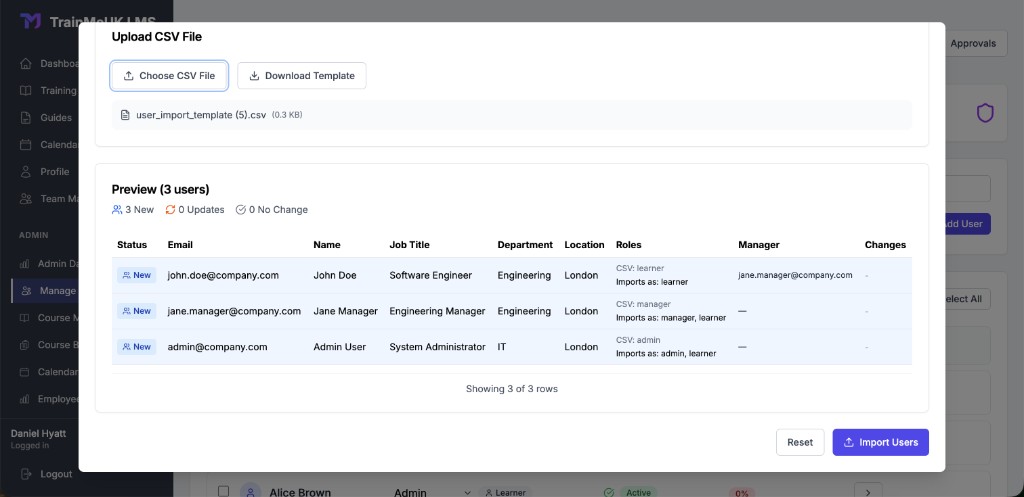1024x497 pixels.
Task: Click the Team Management people icon
Action: click(x=25, y=198)
